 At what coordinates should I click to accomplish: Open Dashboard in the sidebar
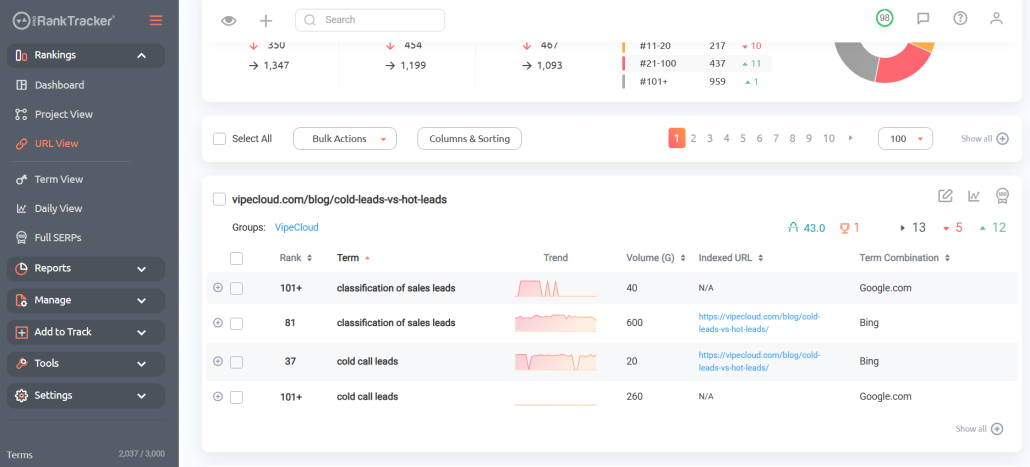pyautogui.click(x=59, y=85)
